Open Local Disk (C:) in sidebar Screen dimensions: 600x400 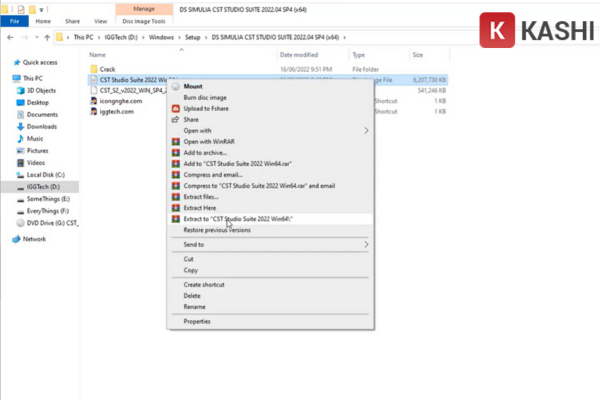(x=46, y=175)
